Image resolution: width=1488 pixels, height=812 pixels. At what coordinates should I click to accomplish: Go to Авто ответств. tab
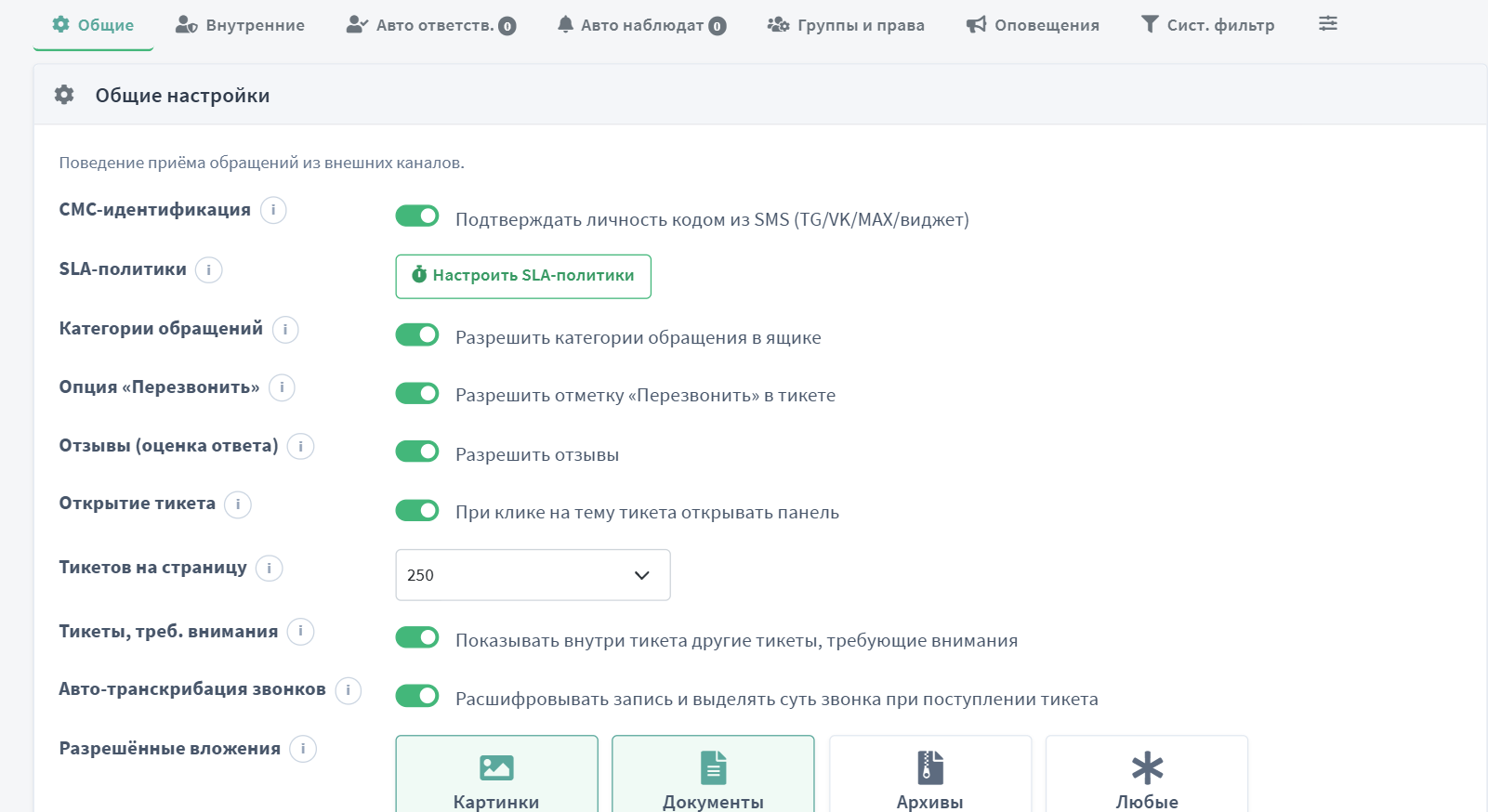point(430,25)
